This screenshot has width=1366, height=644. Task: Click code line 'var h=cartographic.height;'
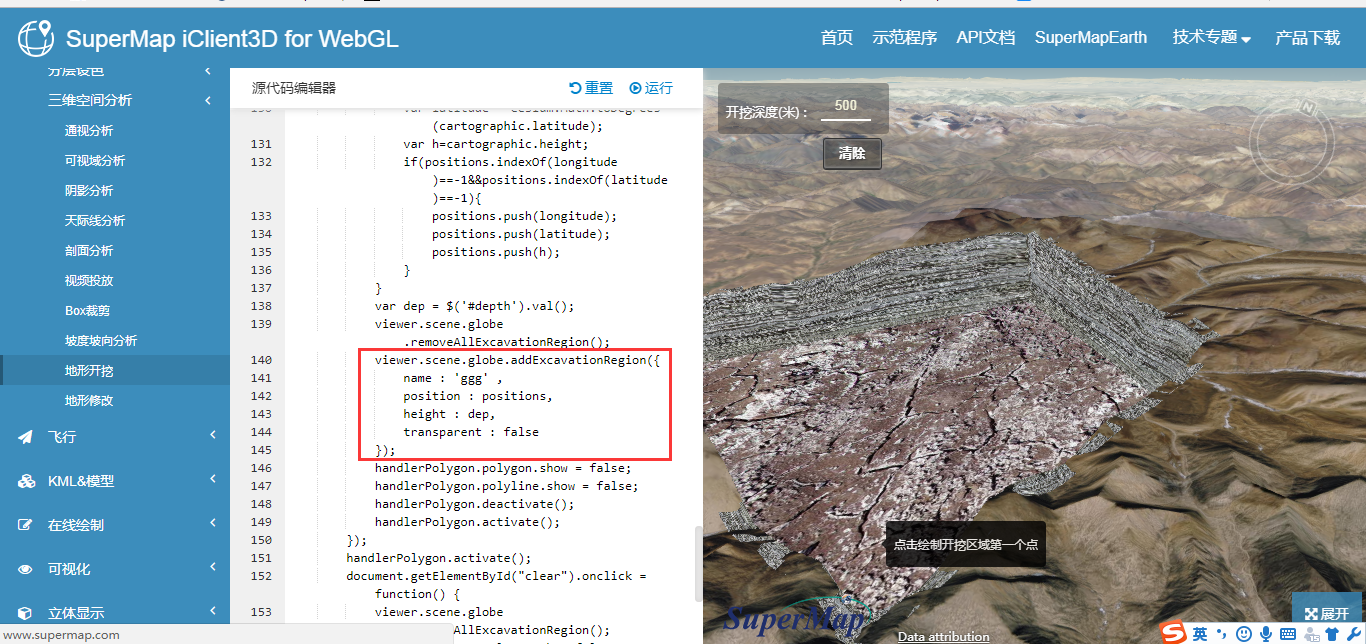pos(496,144)
